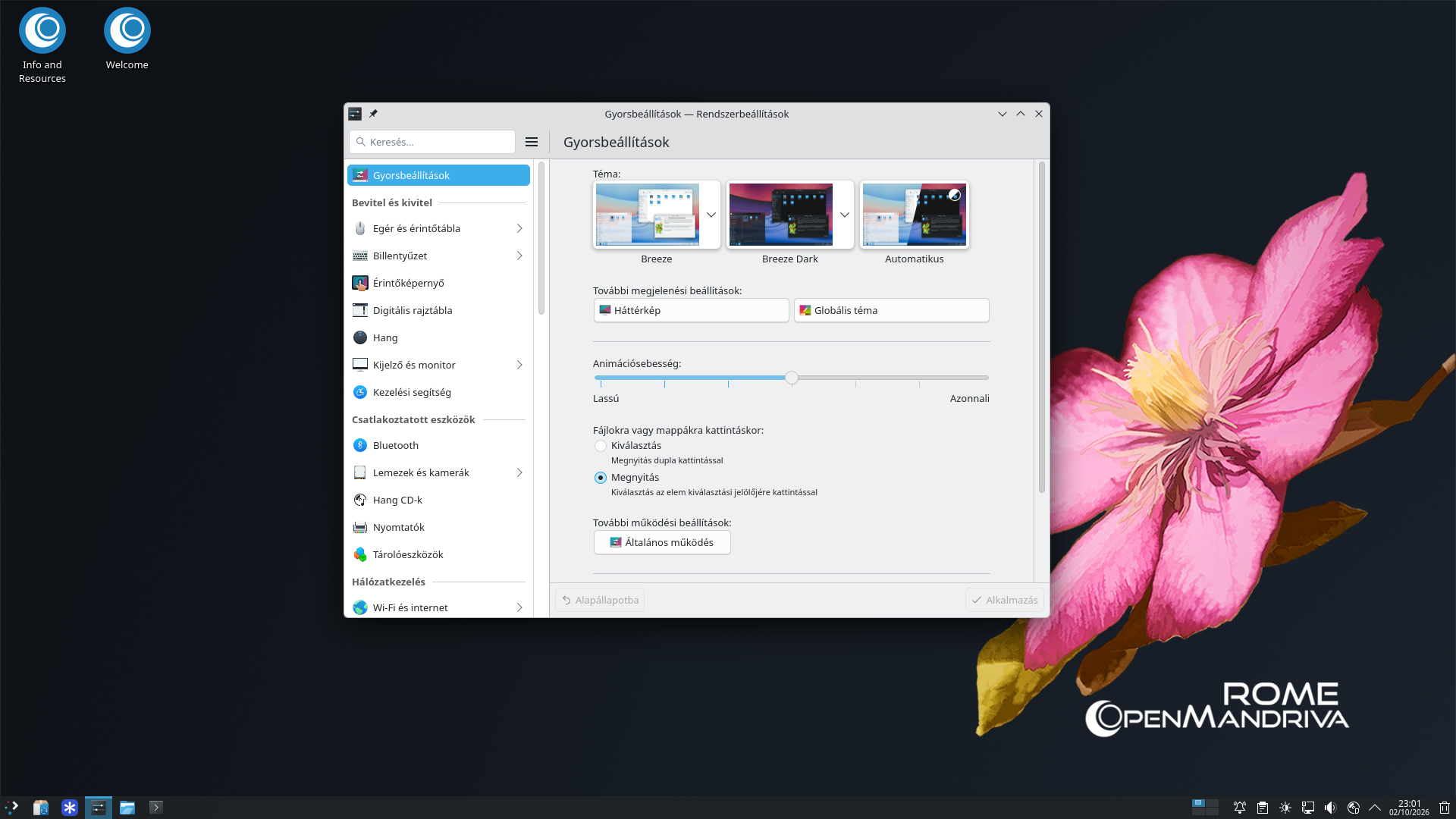Choose the Breeze theme thumbnail

648,215
